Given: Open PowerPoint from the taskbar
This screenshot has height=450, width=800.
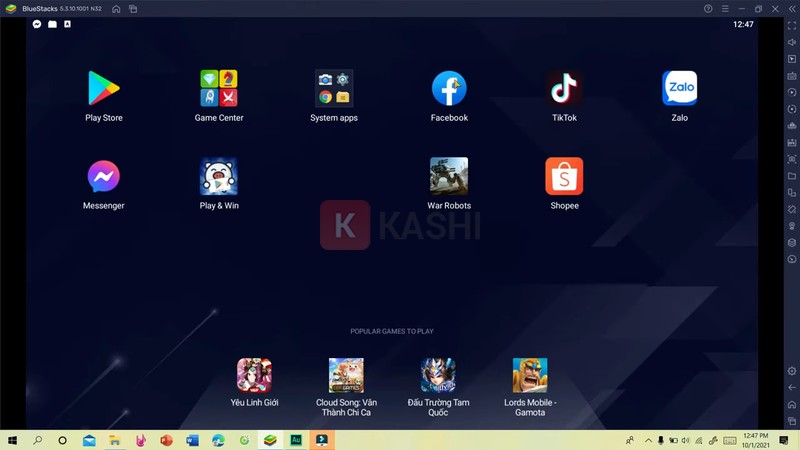Looking at the screenshot, I should pos(166,440).
